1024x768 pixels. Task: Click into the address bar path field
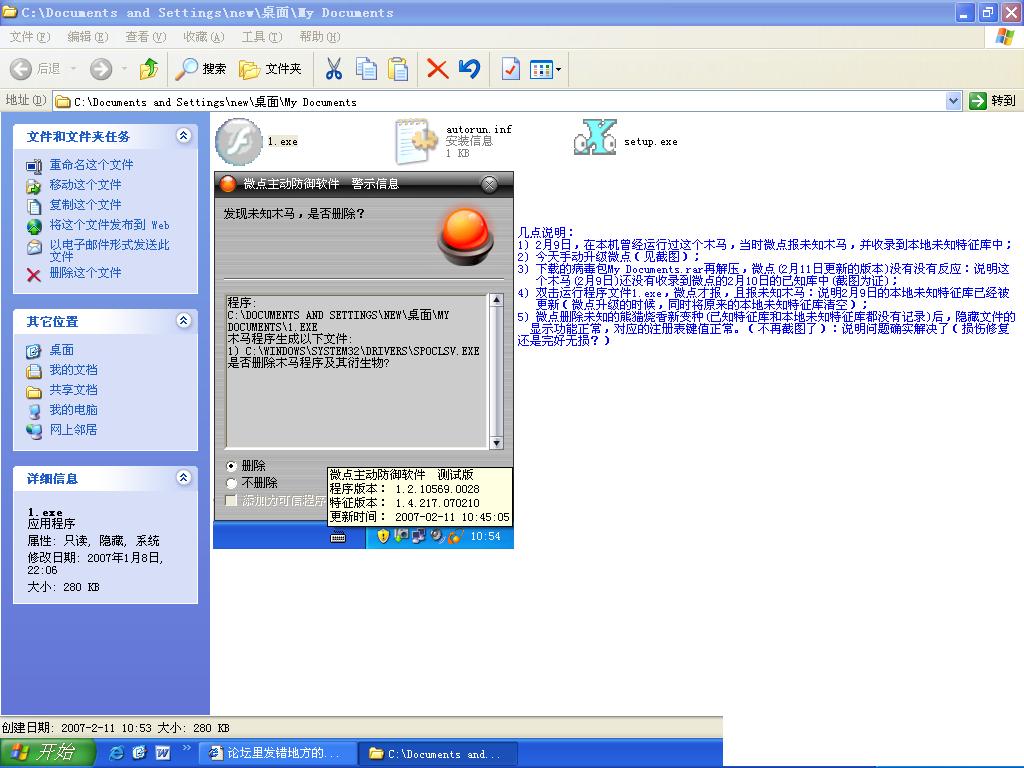coord(500,101)
